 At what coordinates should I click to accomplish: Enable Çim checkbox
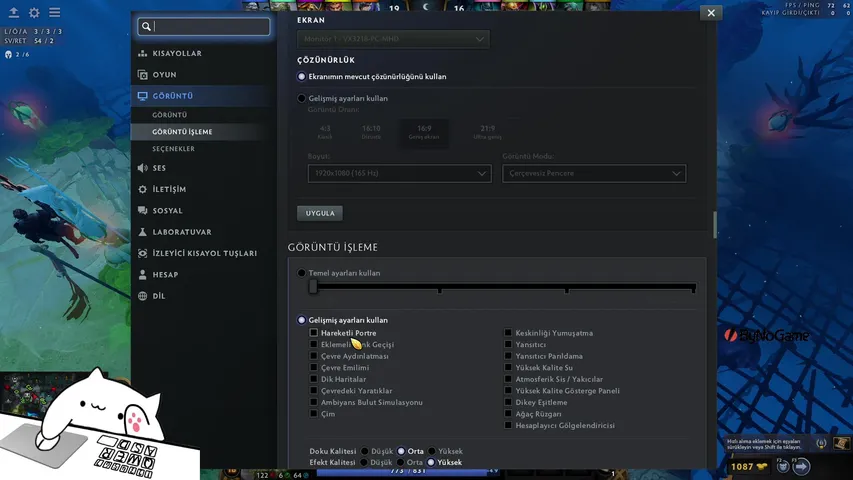(x=313, y=414)
